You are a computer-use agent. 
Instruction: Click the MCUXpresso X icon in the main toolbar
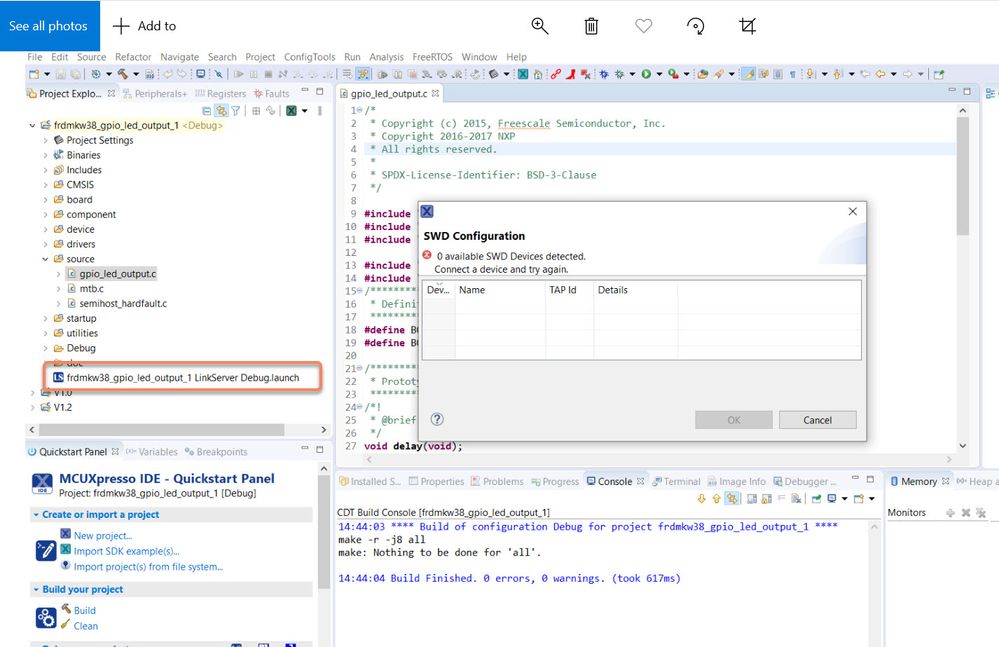click(522, 74)
